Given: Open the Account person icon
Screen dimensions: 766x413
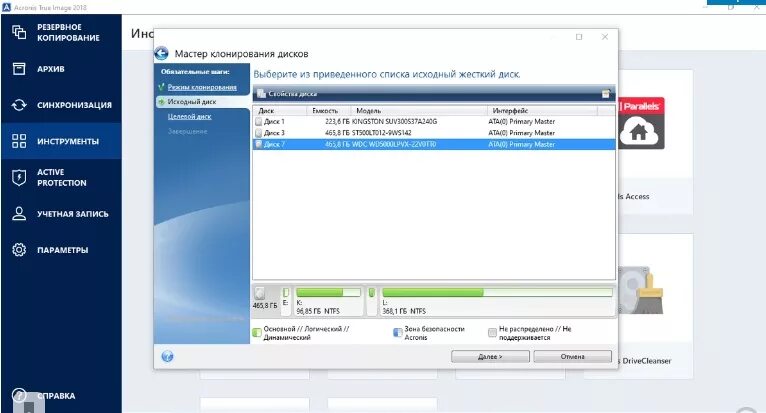Looking at the screenshot, I should tap(19, 214).
